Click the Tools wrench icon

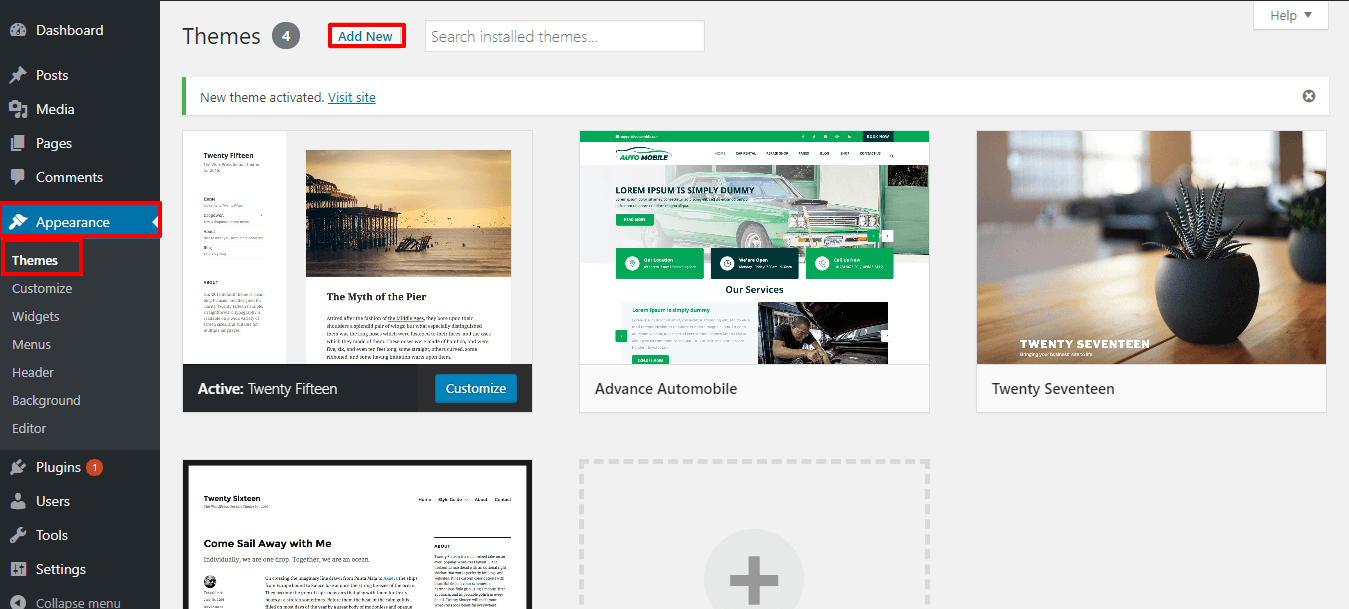[18, 535]
